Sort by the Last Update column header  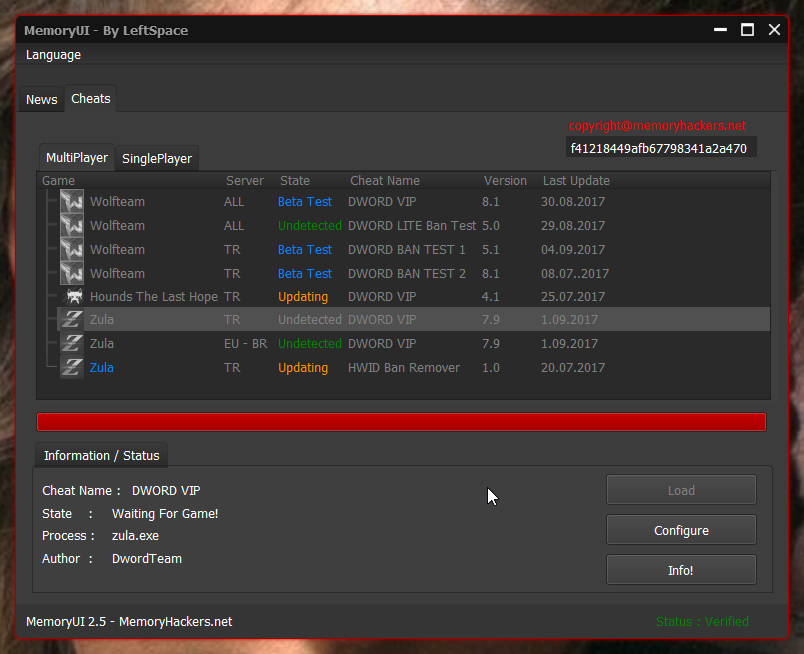click(x=576, y=181)
